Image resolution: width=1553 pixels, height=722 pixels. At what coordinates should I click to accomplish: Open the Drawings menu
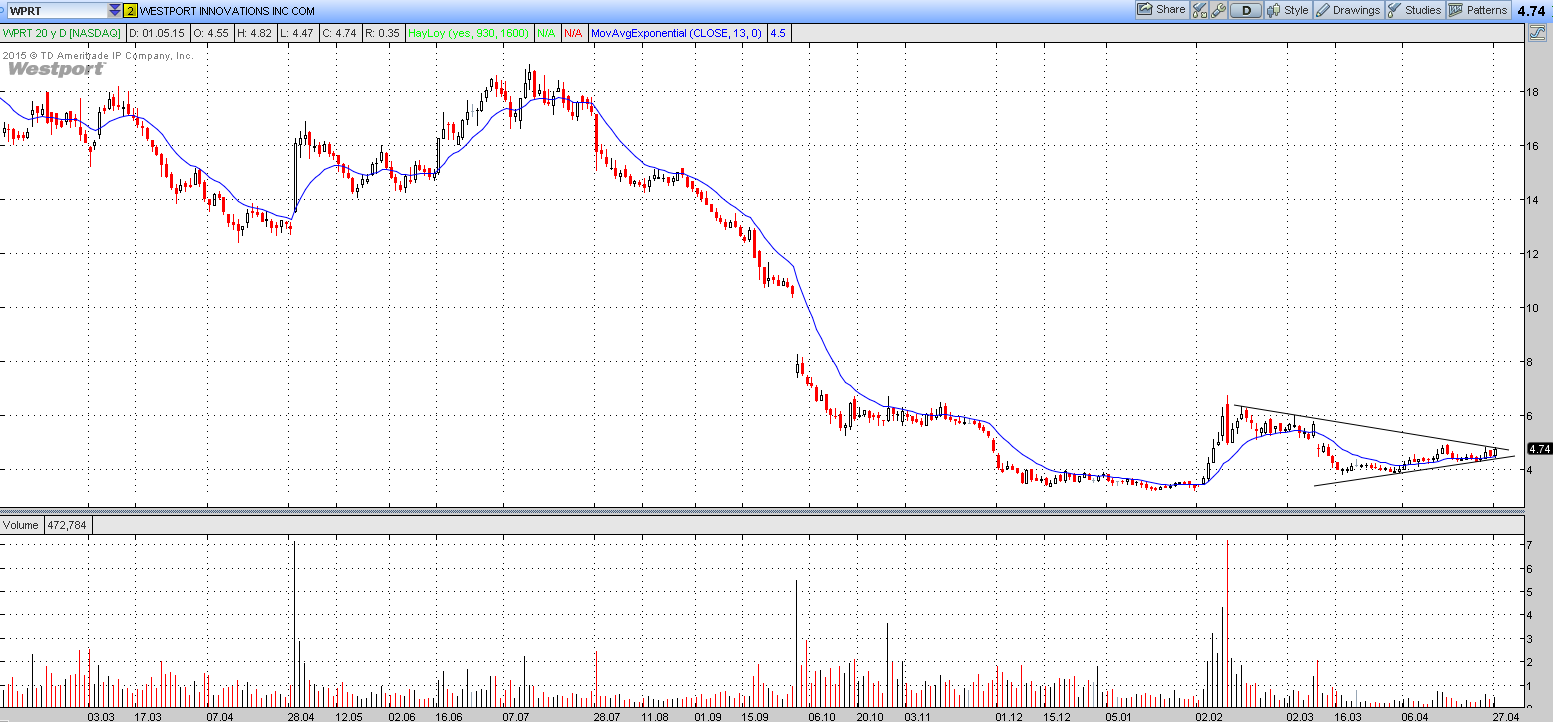[x=1348, y=10]
